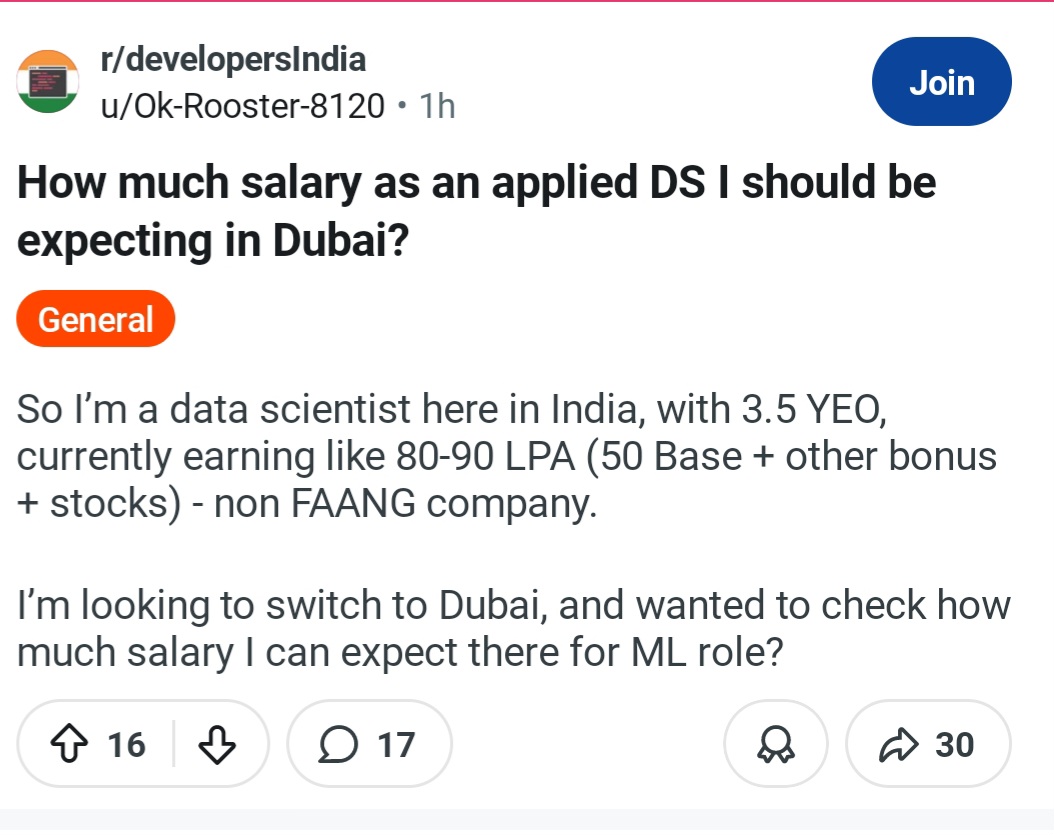
Task: Click the pink loading bar at the top
Action: pyautogui.click(x=527, y=2)
